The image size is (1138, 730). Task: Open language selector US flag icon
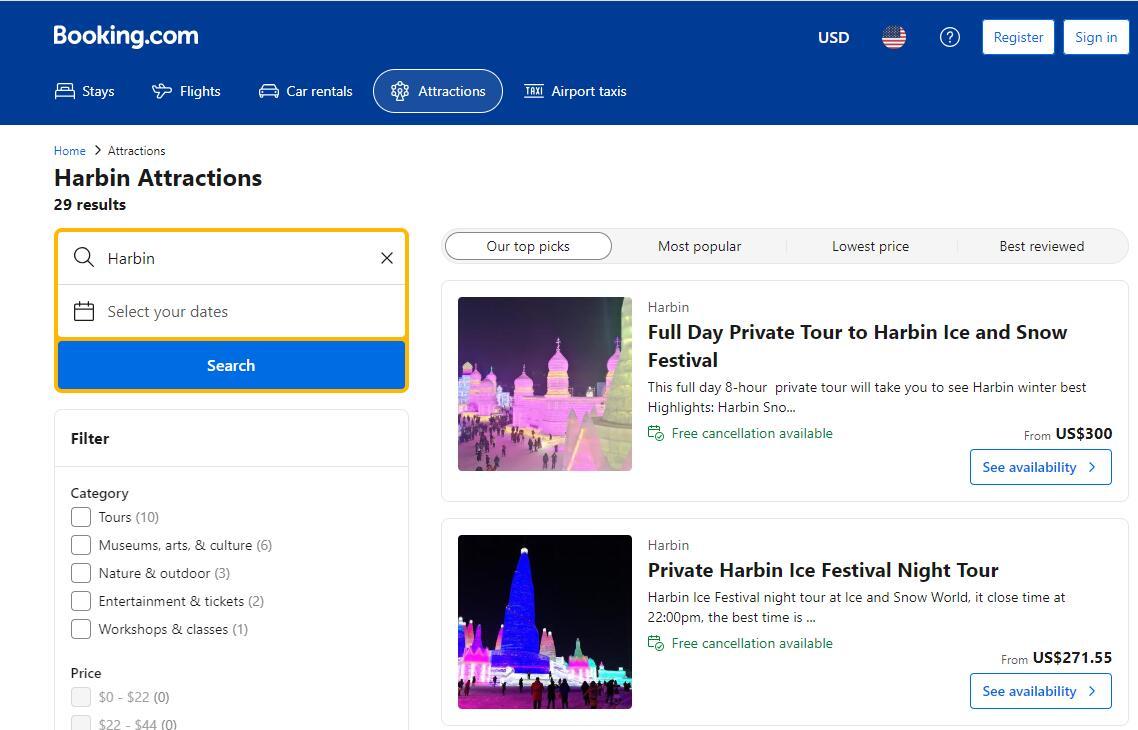(x=893, y=37)
